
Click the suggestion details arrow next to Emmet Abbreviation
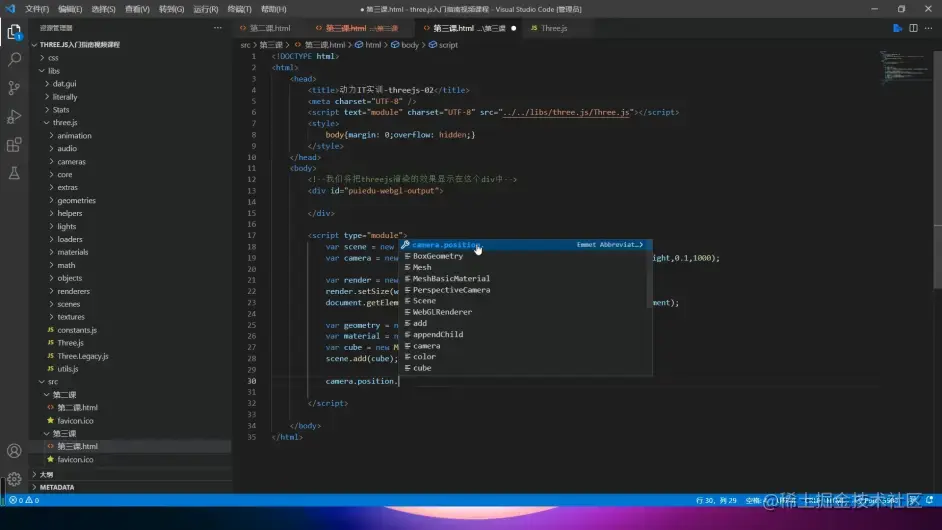641,245
